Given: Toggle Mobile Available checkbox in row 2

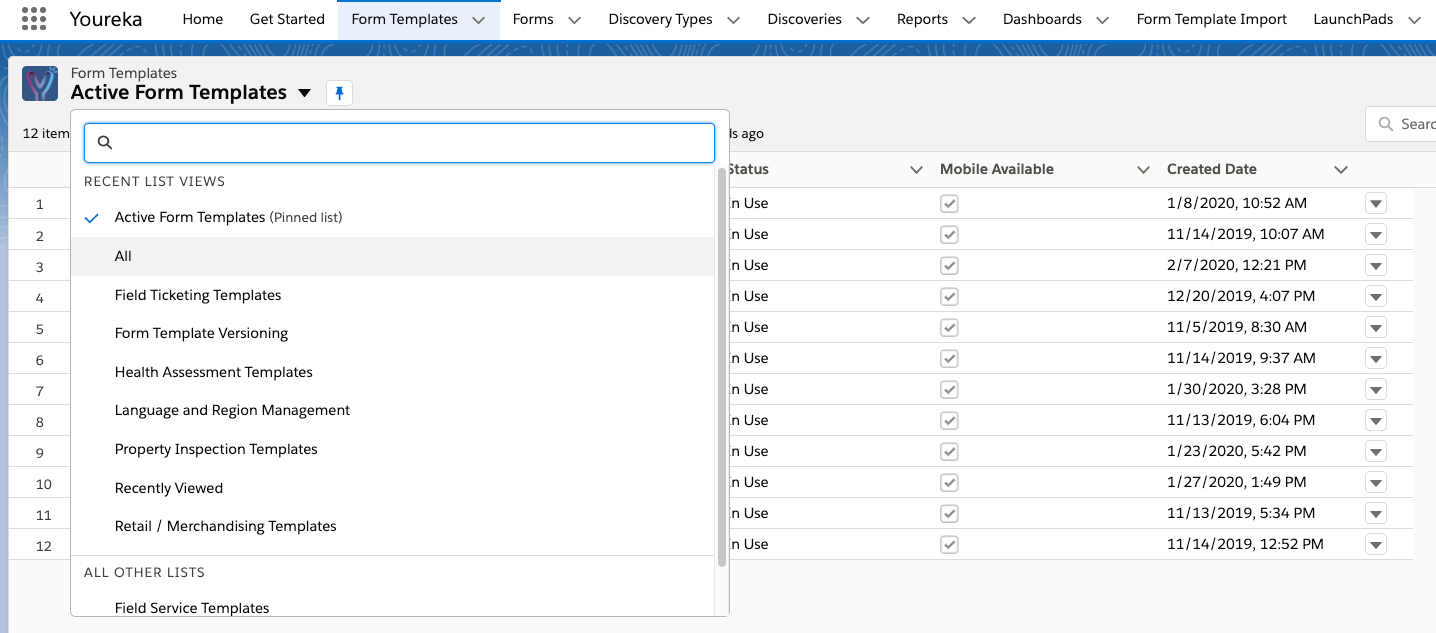Looking at the screenshot, I should pos(949,234).
